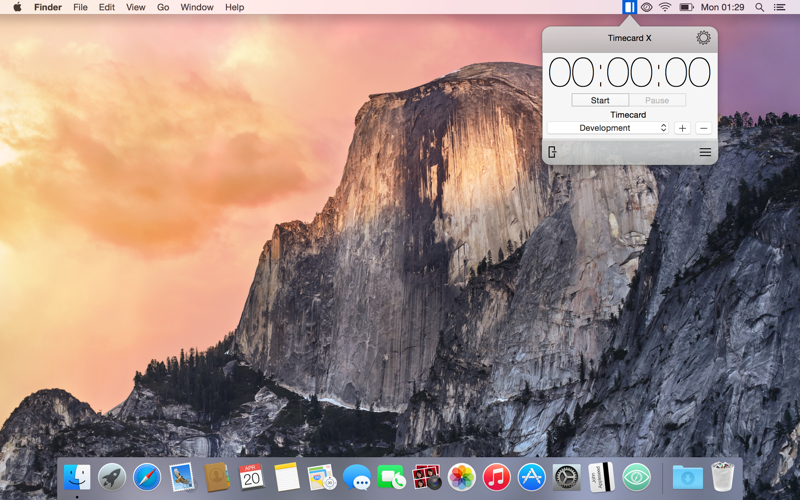Open the Wi-Fi status menu
Image resolution: width=800 pixels, height=500 pixels.
[665, 7]
